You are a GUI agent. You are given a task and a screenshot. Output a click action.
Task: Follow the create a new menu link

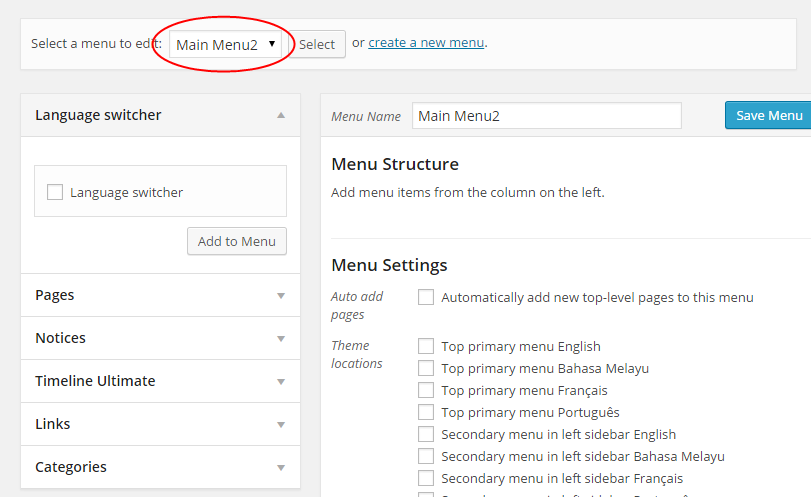click(x=426, y=43)
